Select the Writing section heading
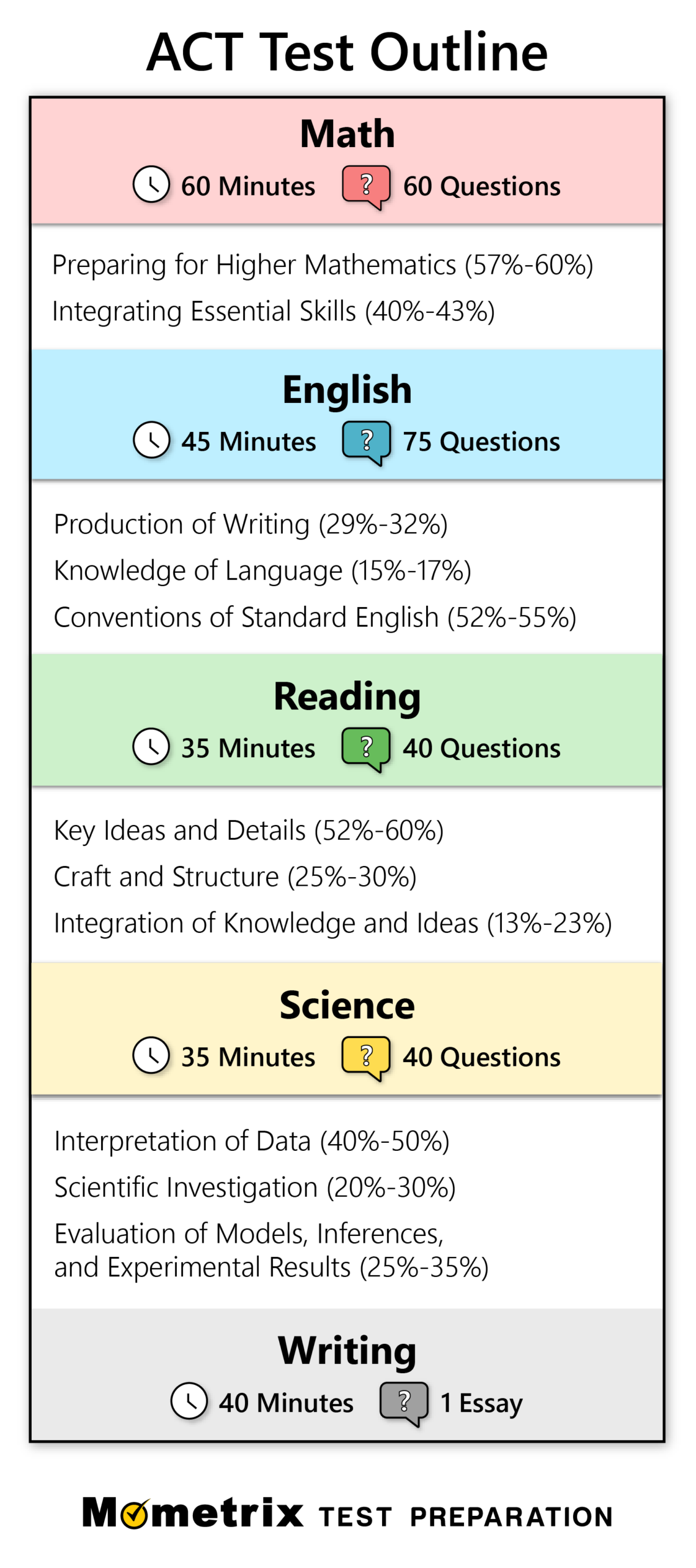Screen dimensions: 696x1568 coord(347,1350)
